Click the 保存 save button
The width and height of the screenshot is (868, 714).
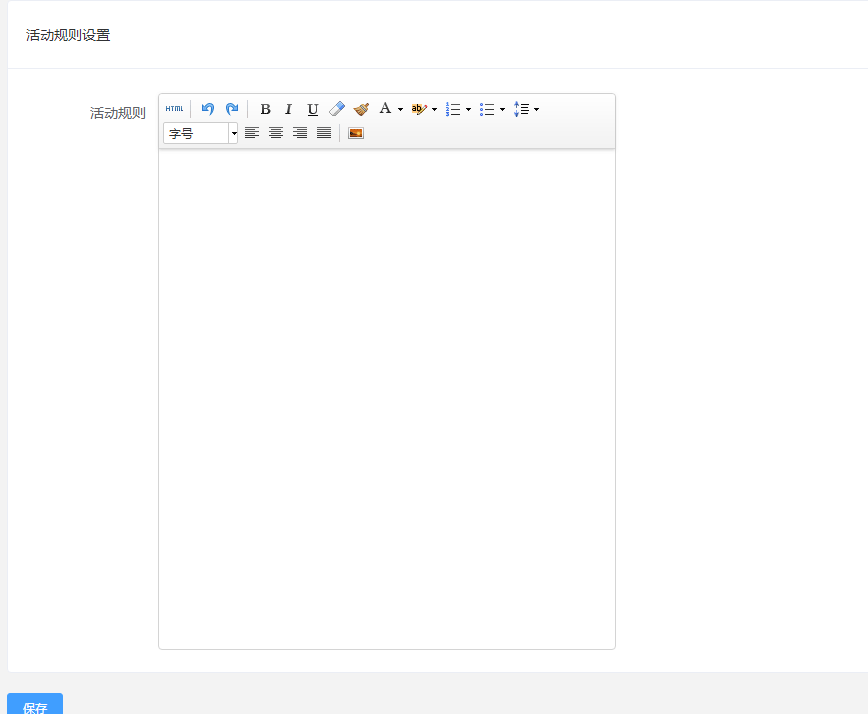coord(35,704)
